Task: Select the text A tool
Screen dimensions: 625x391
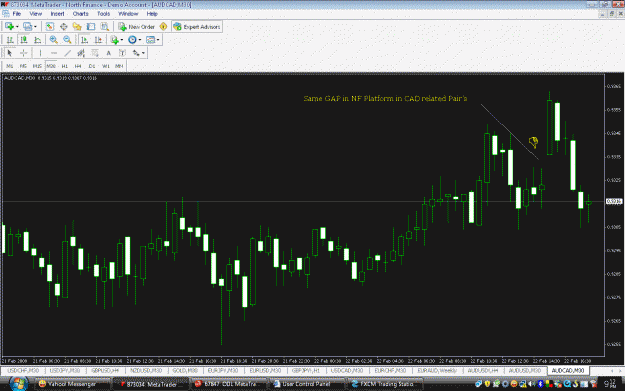Action: [108, 53]
